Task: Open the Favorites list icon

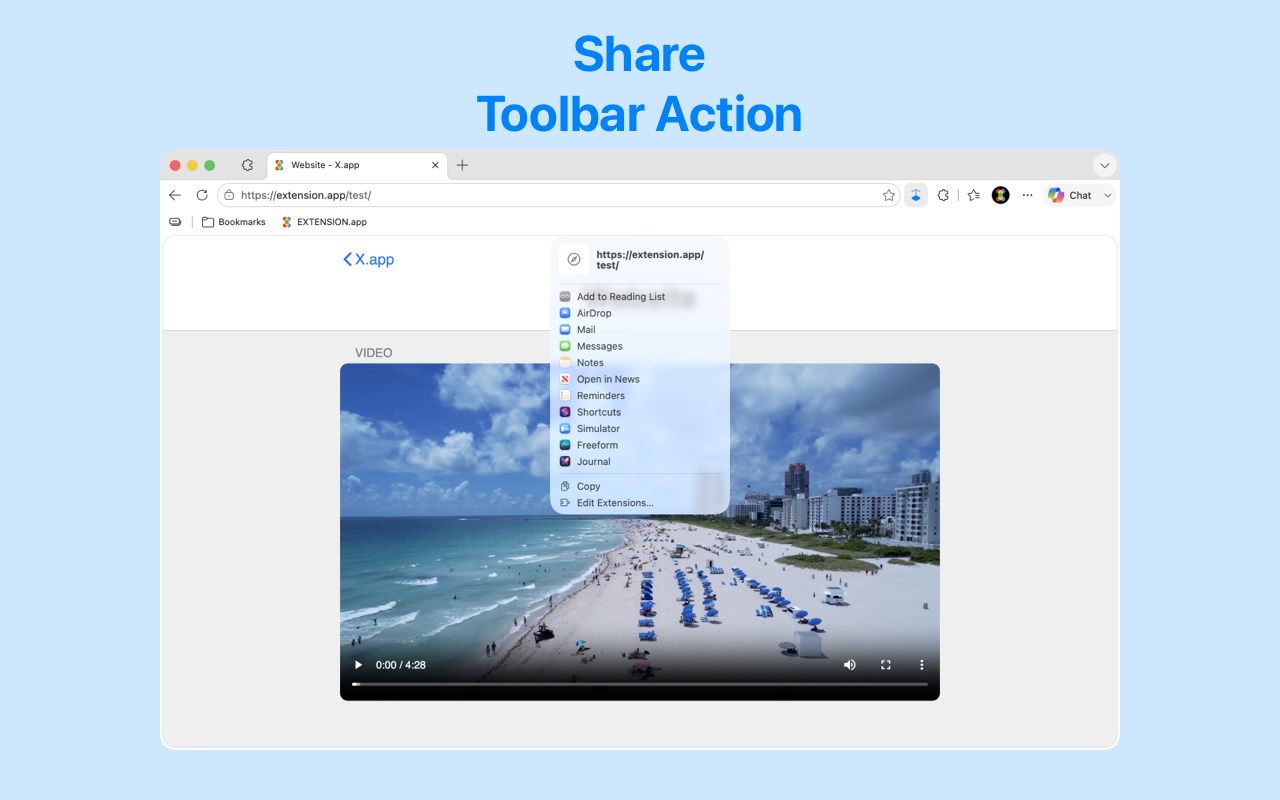Action: pyautogui.click(x=974, y=195)
